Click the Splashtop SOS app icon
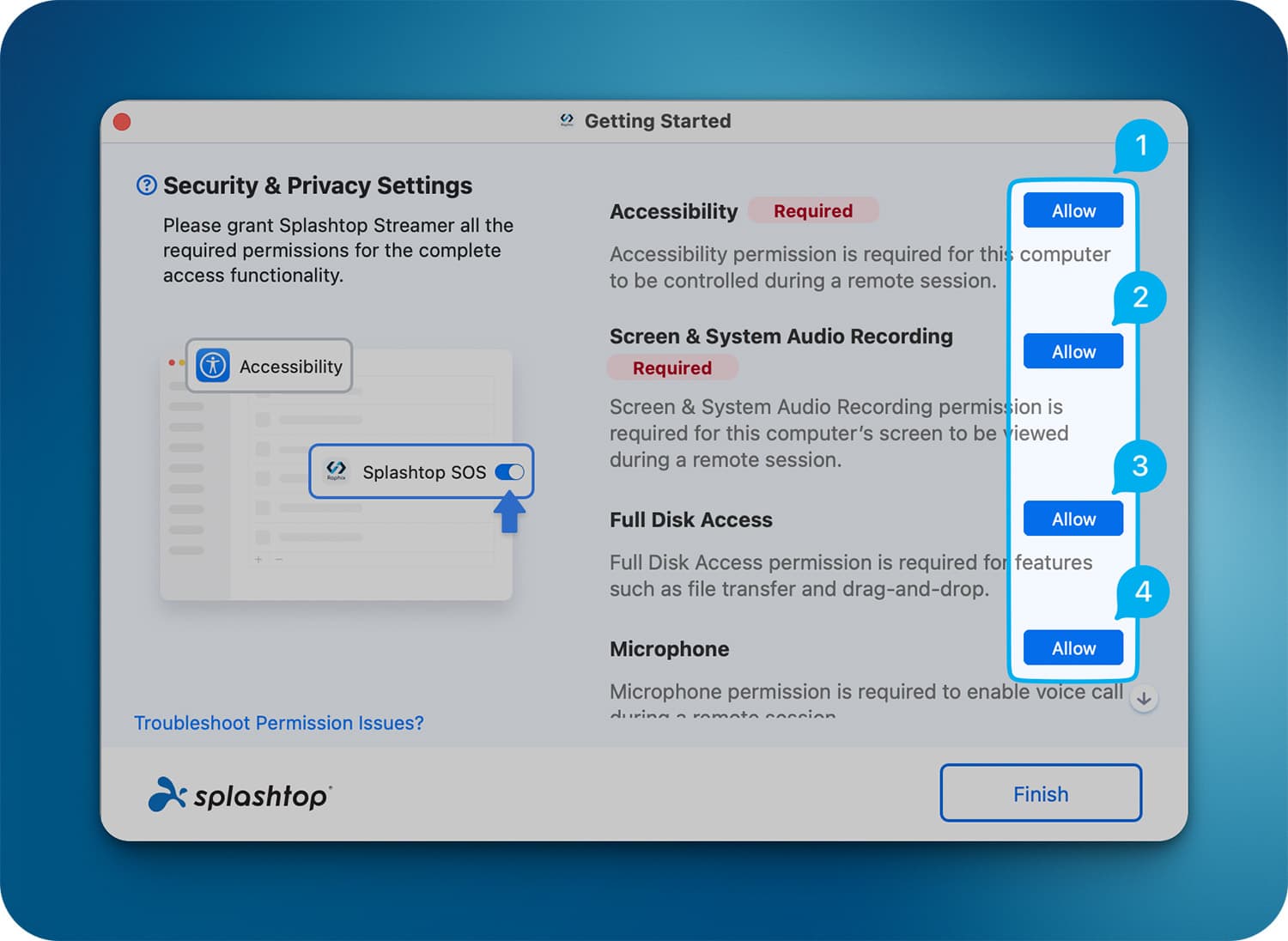 (336, 470)
